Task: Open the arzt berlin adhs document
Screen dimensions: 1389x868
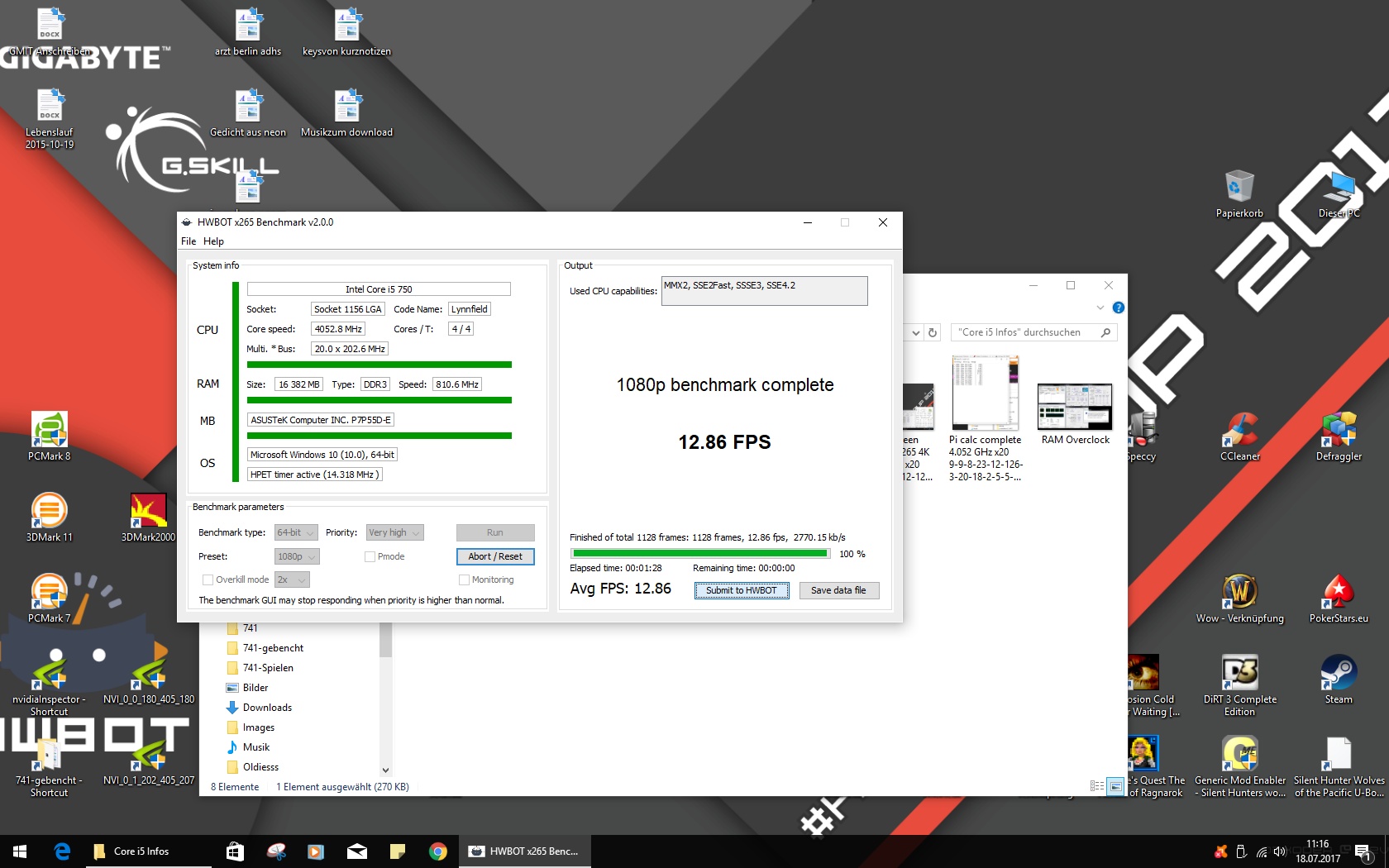Action: click(x=247, y=31)
